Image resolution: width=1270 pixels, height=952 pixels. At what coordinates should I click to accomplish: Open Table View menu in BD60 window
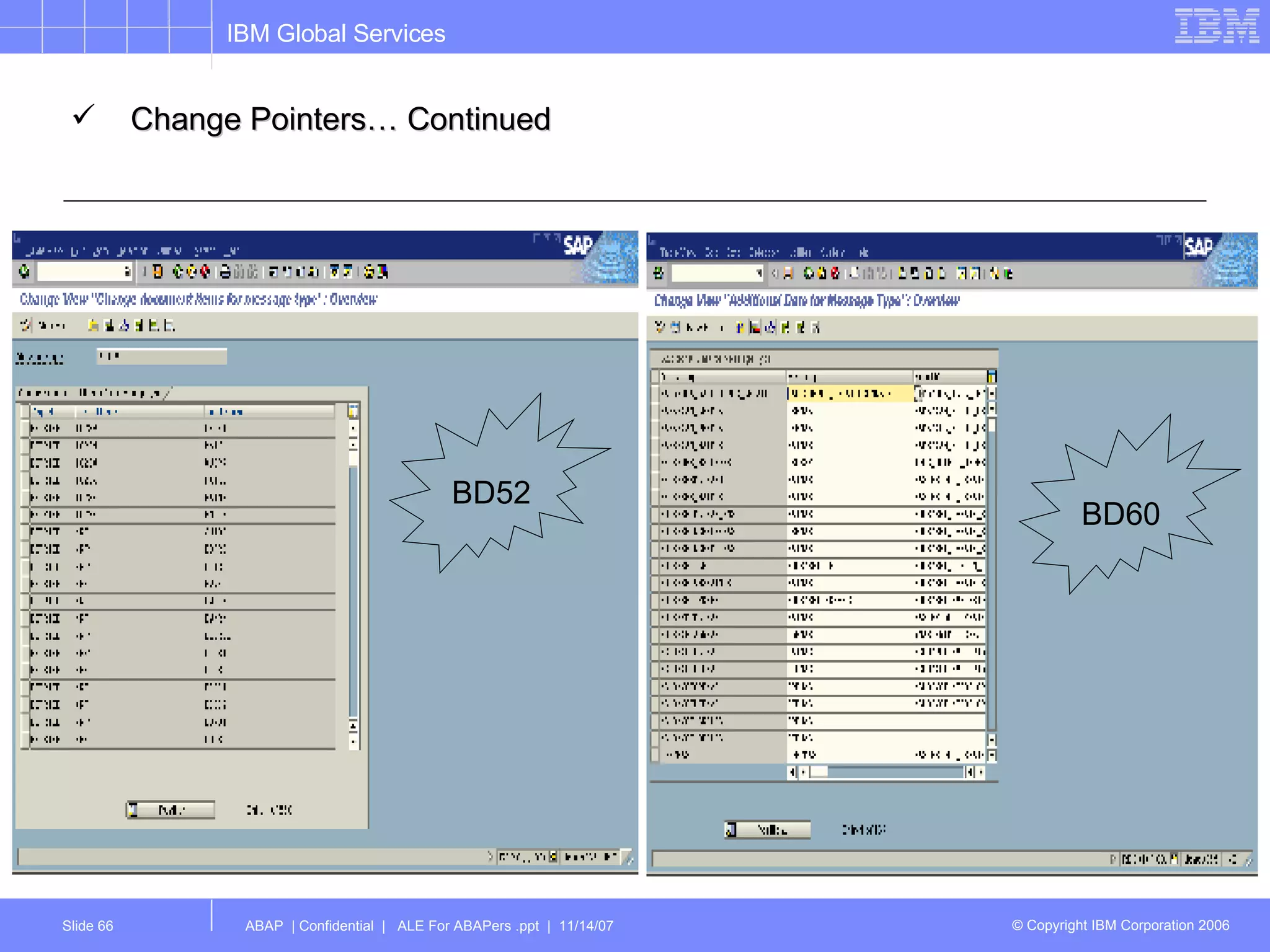click(x=678, y=252)
